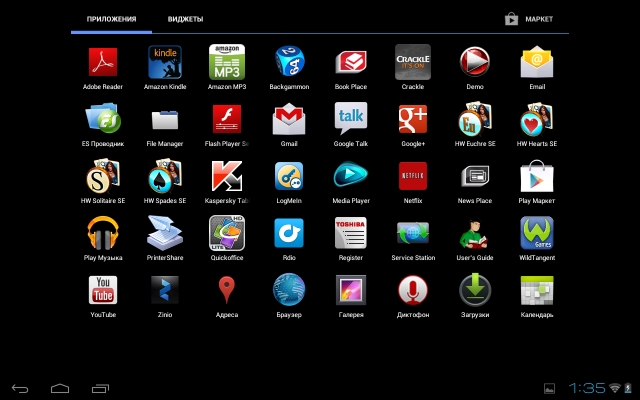Open the Adobe Reader app
Viewport: 640px width, 400px height.
(102, 63)
